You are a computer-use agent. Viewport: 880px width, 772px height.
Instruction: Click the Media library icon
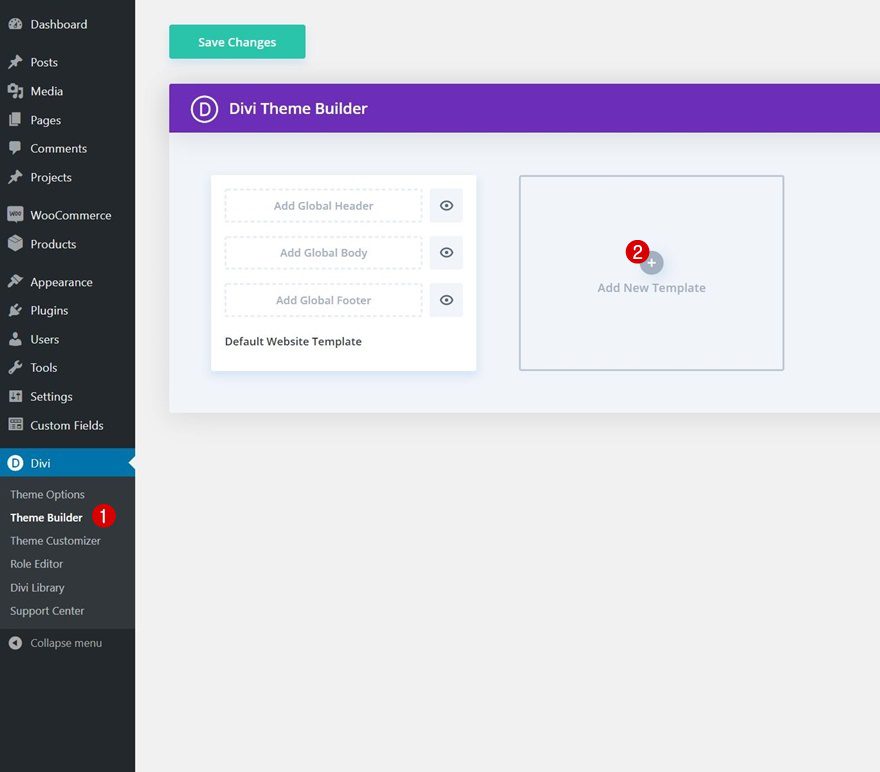tap(18, 91)
